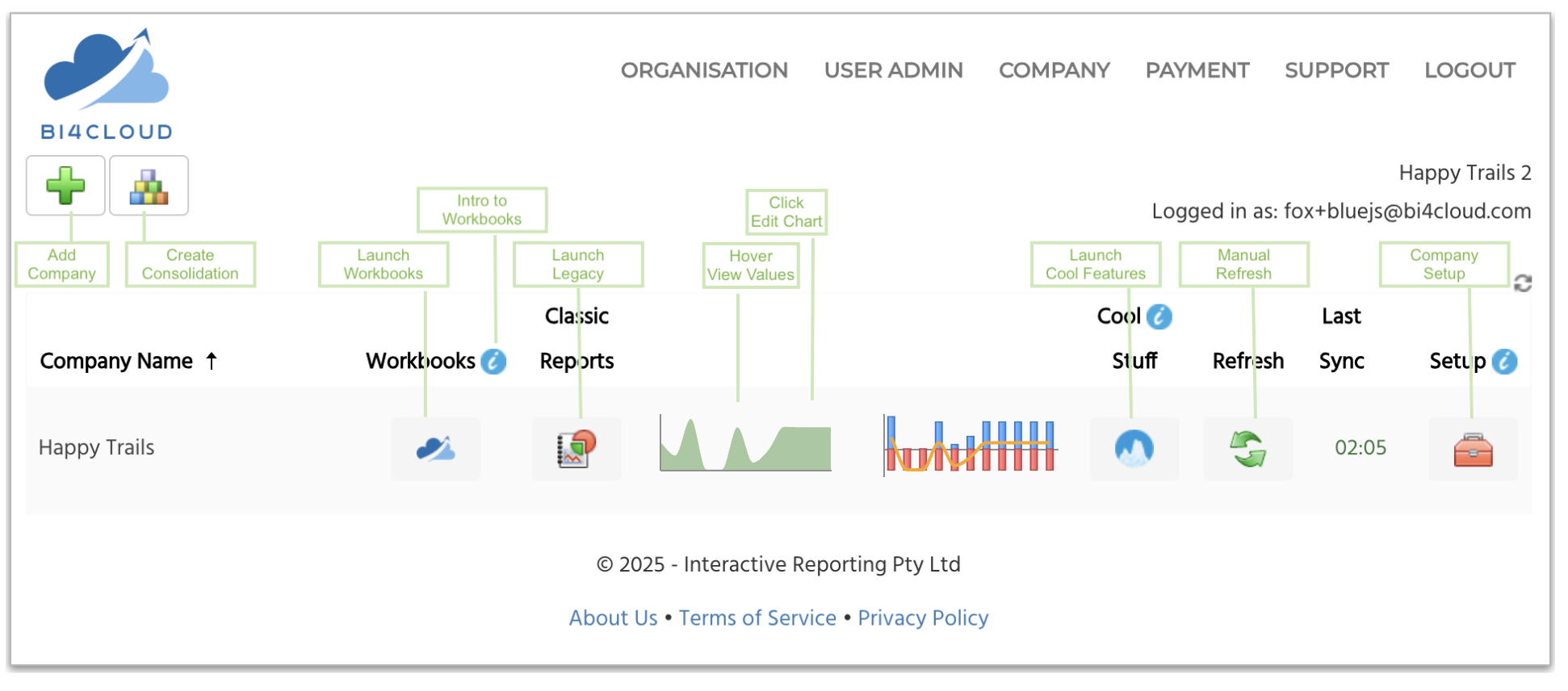This screenshot has width=1568, height=691.
Task: Click the BI4Cloud logo
Action: (107, 85)
